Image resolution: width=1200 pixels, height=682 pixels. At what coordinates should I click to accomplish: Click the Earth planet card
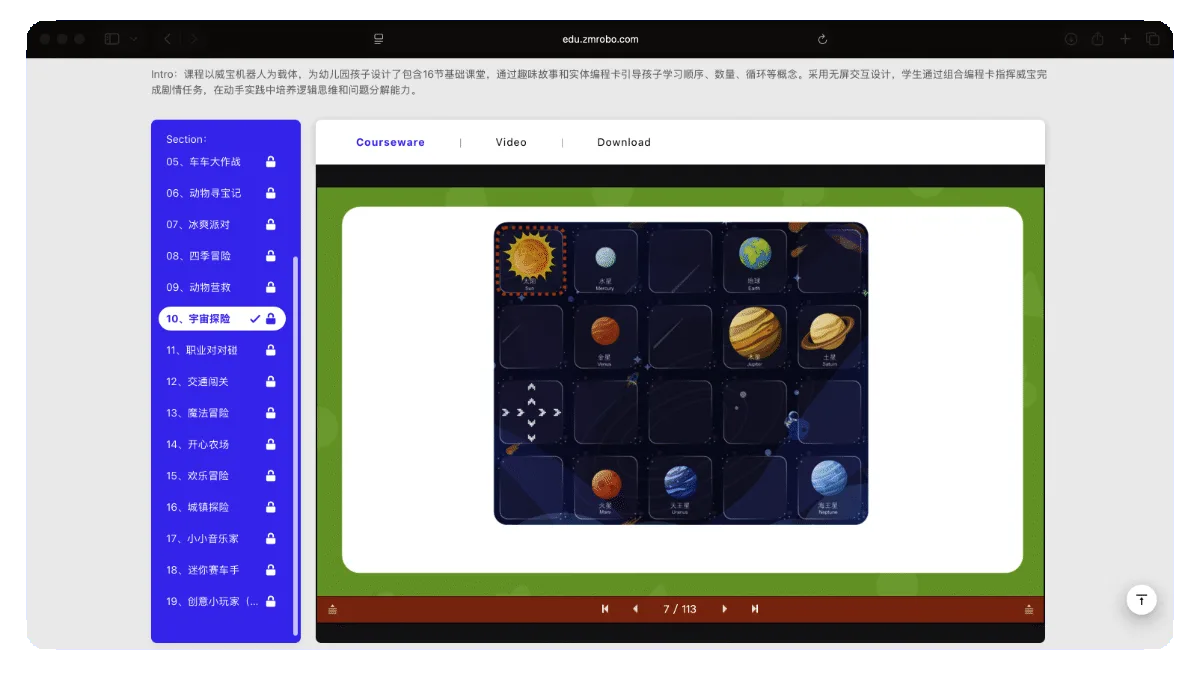[x=755, y=260]
